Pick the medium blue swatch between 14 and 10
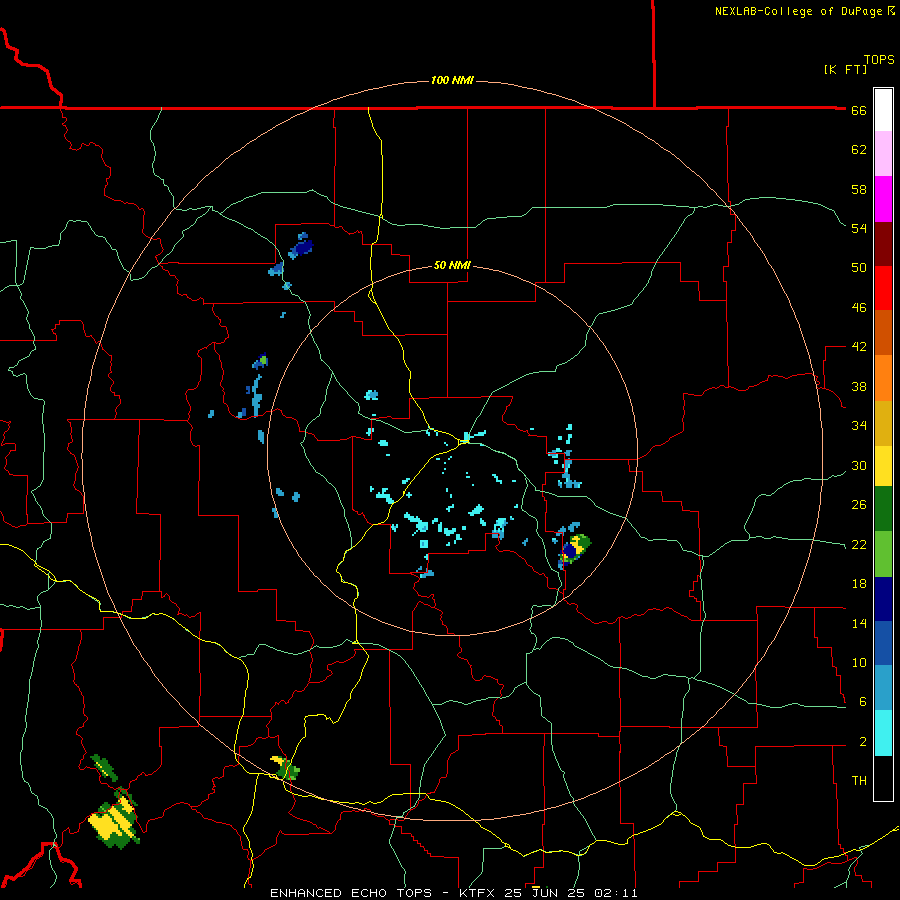The height and width of the screenshot is (900, 900). (x=883, y=643)
